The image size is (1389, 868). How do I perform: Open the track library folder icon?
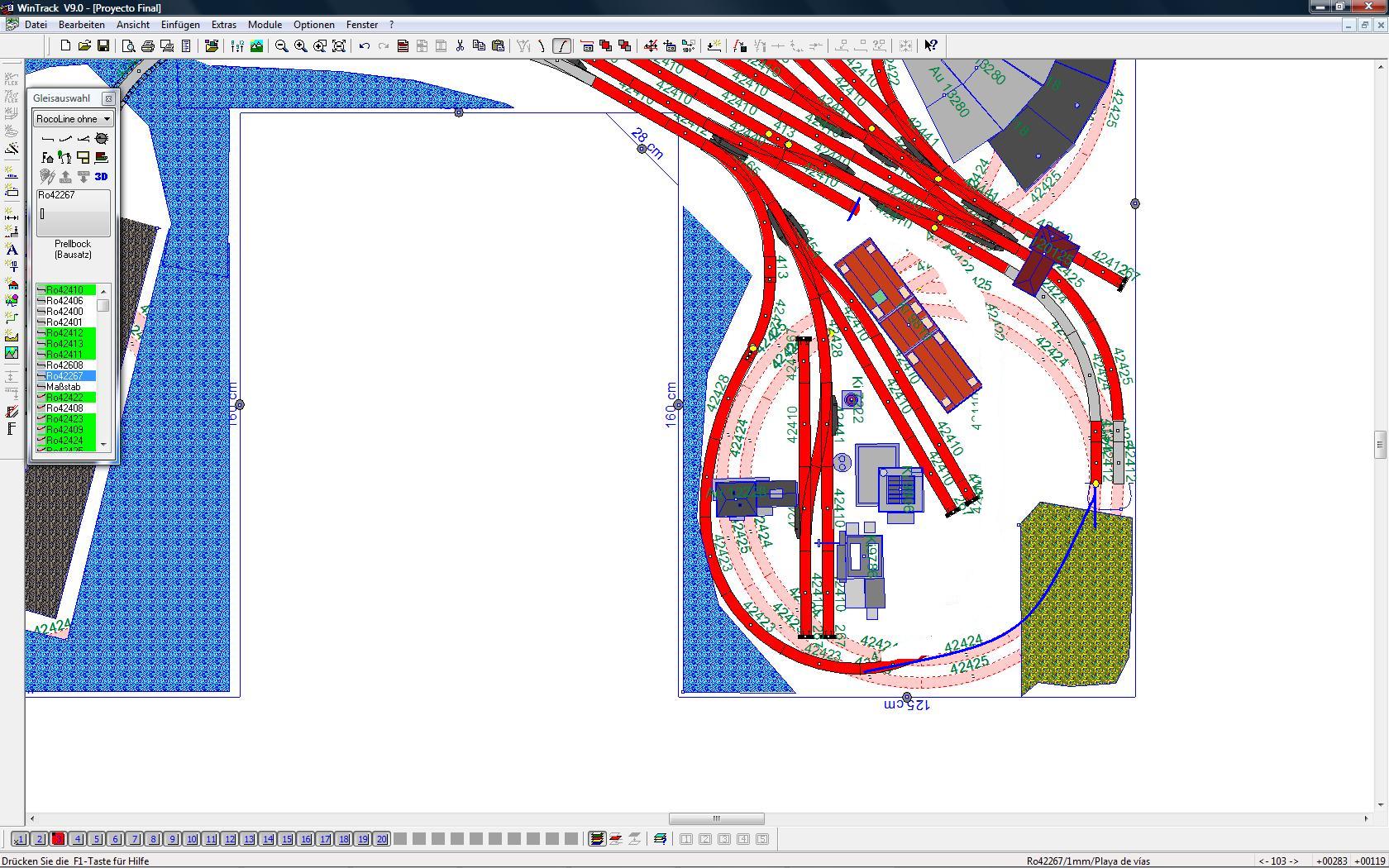(212, 46)
